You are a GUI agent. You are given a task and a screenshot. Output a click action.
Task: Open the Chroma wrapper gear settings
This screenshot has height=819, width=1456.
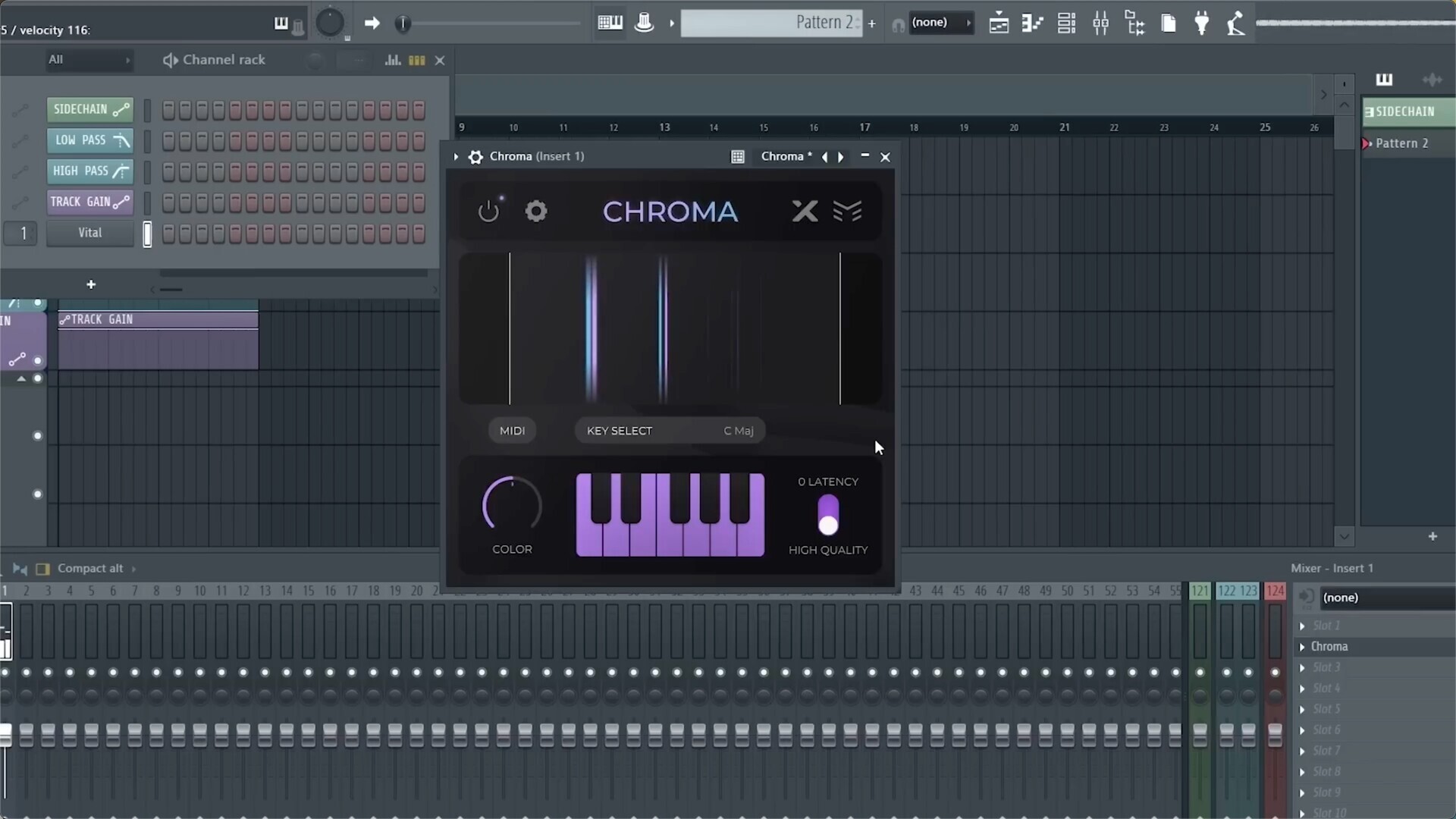475,157
